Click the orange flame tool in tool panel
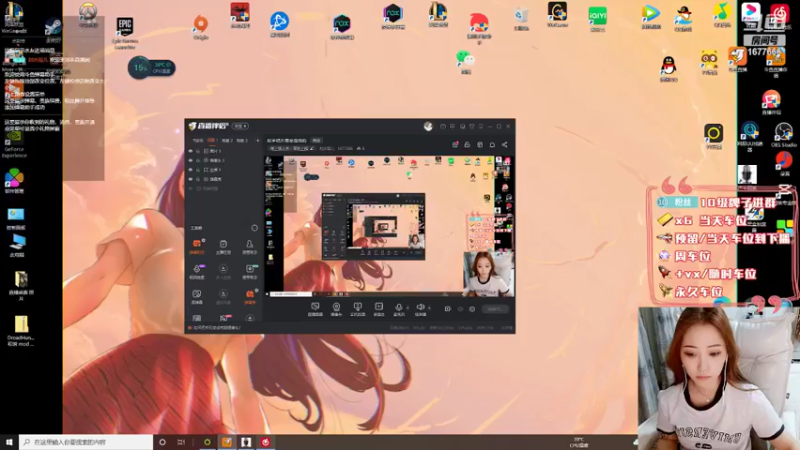Image resolution: width=800 pixels, height=450 pixels. coord(249,296)
